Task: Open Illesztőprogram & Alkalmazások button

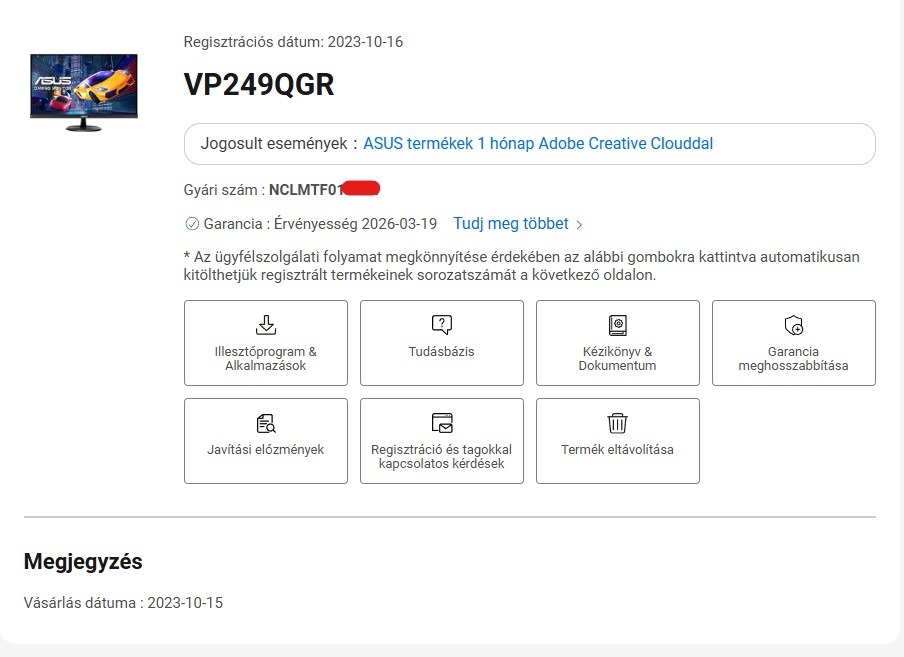Action: (x=266, y=343)
